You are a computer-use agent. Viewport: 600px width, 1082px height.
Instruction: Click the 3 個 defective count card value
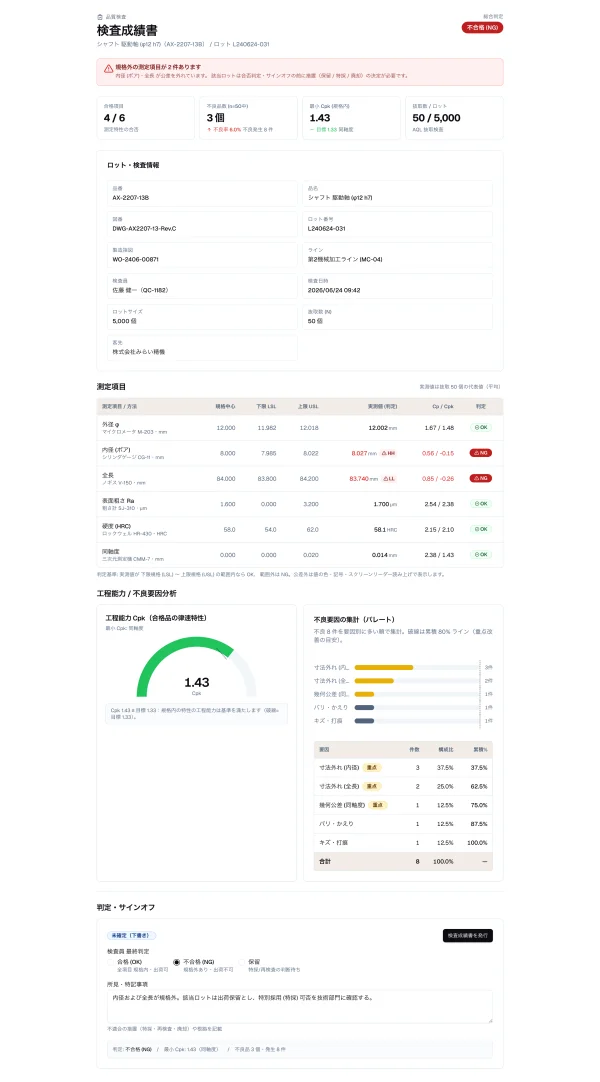click(217, 118)
